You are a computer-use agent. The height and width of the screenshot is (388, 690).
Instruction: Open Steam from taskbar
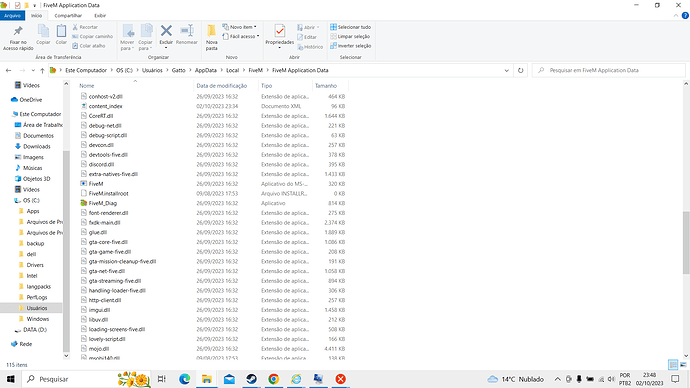(251, 379)
